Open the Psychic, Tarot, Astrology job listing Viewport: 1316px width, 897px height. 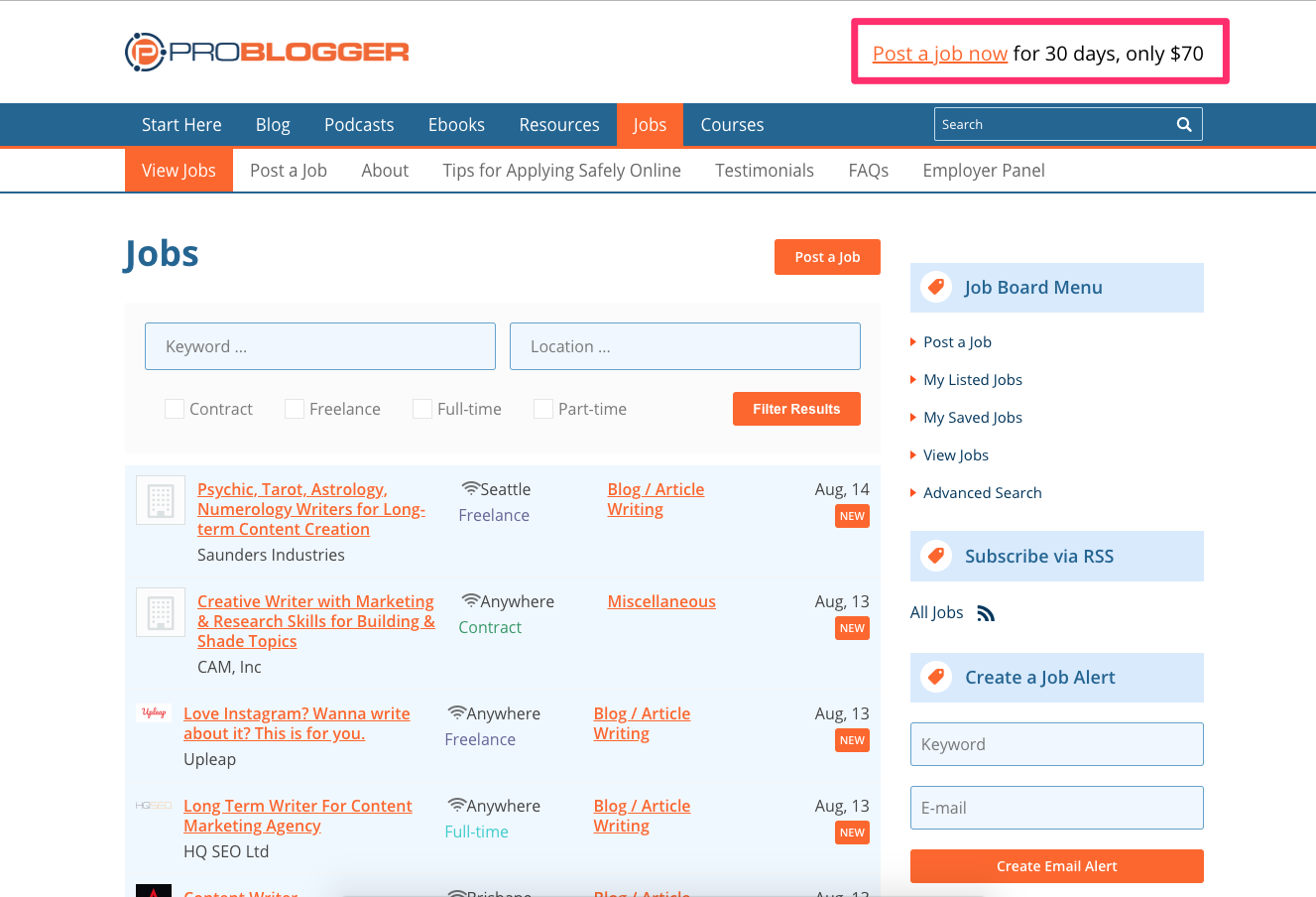[x=311, y=509]
